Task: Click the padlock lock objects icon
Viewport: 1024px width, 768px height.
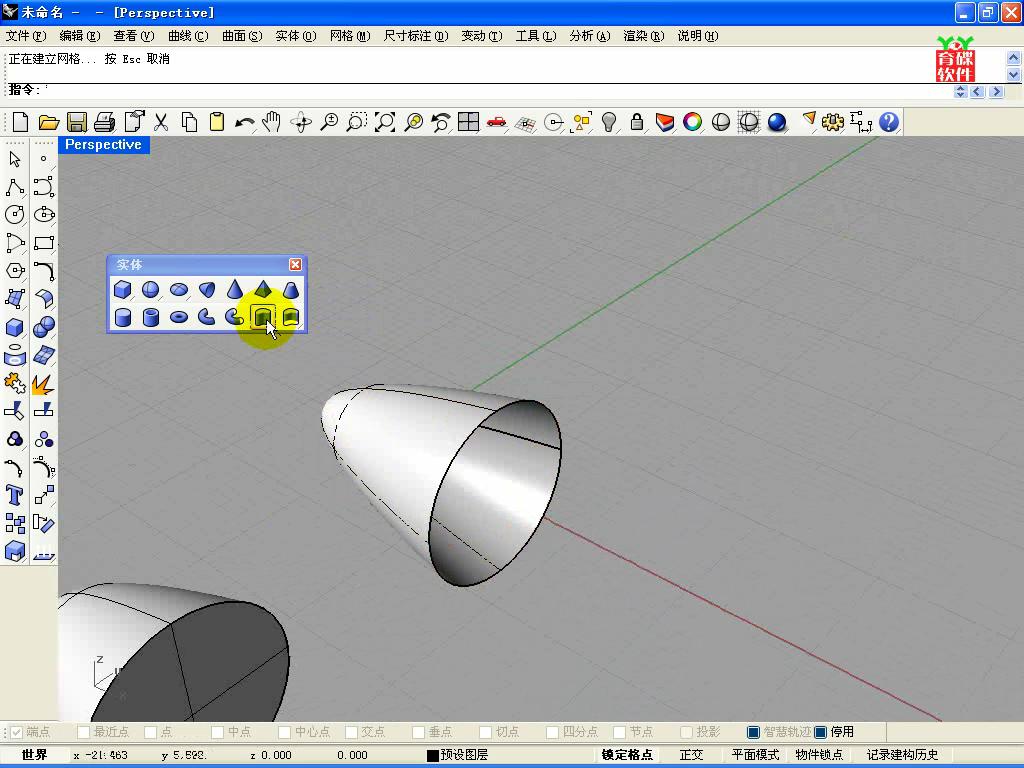Action: pos(637,122)
